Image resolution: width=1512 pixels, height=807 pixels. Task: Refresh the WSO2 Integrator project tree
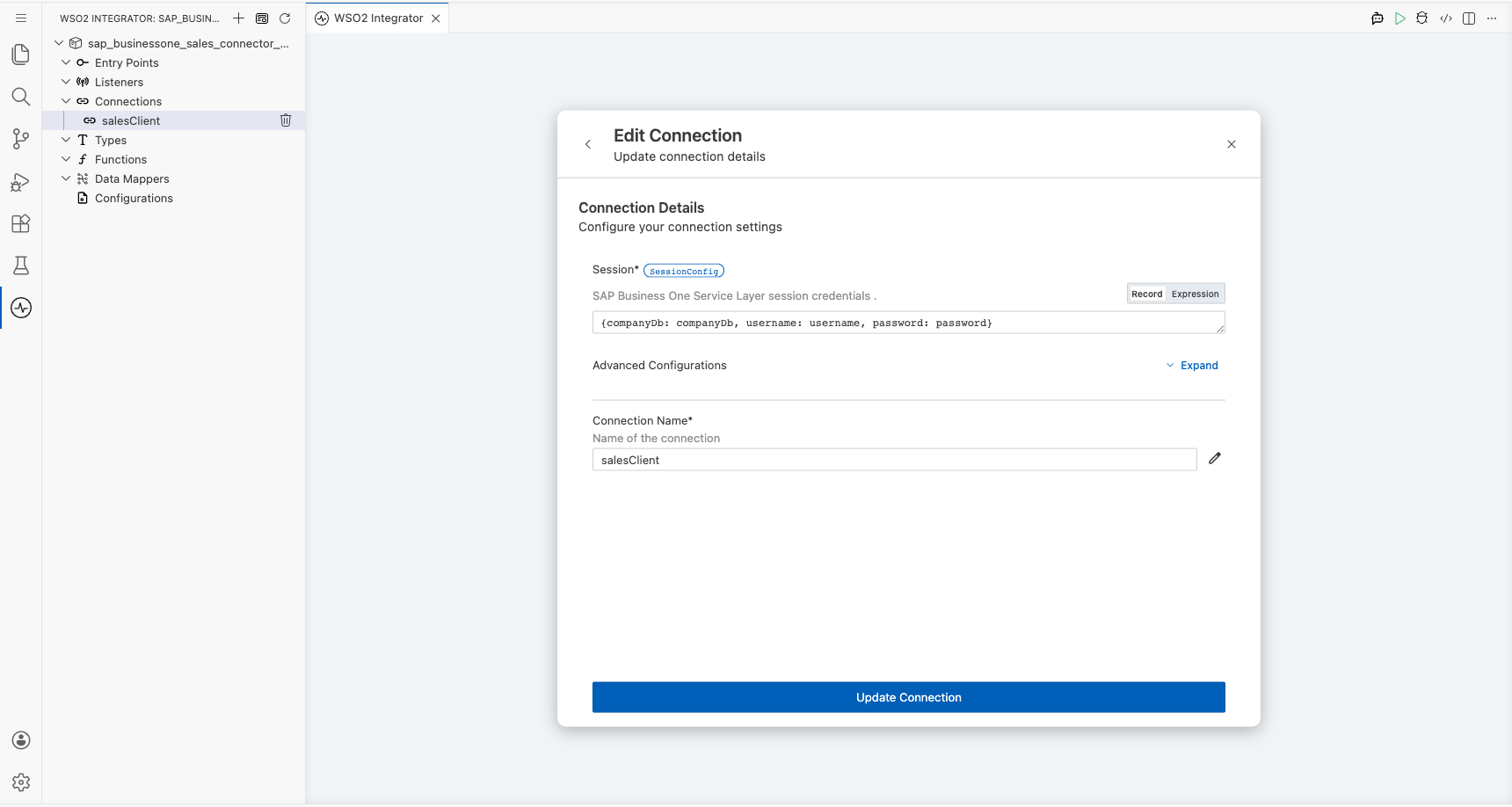click(285, 18)
